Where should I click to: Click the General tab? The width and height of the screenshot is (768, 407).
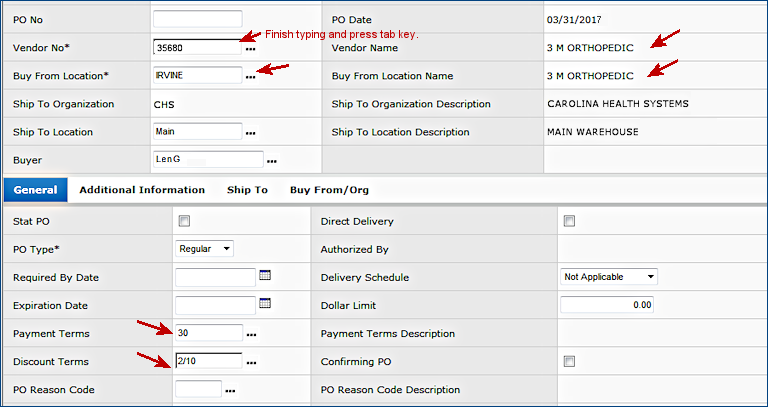tap(34, 190)
